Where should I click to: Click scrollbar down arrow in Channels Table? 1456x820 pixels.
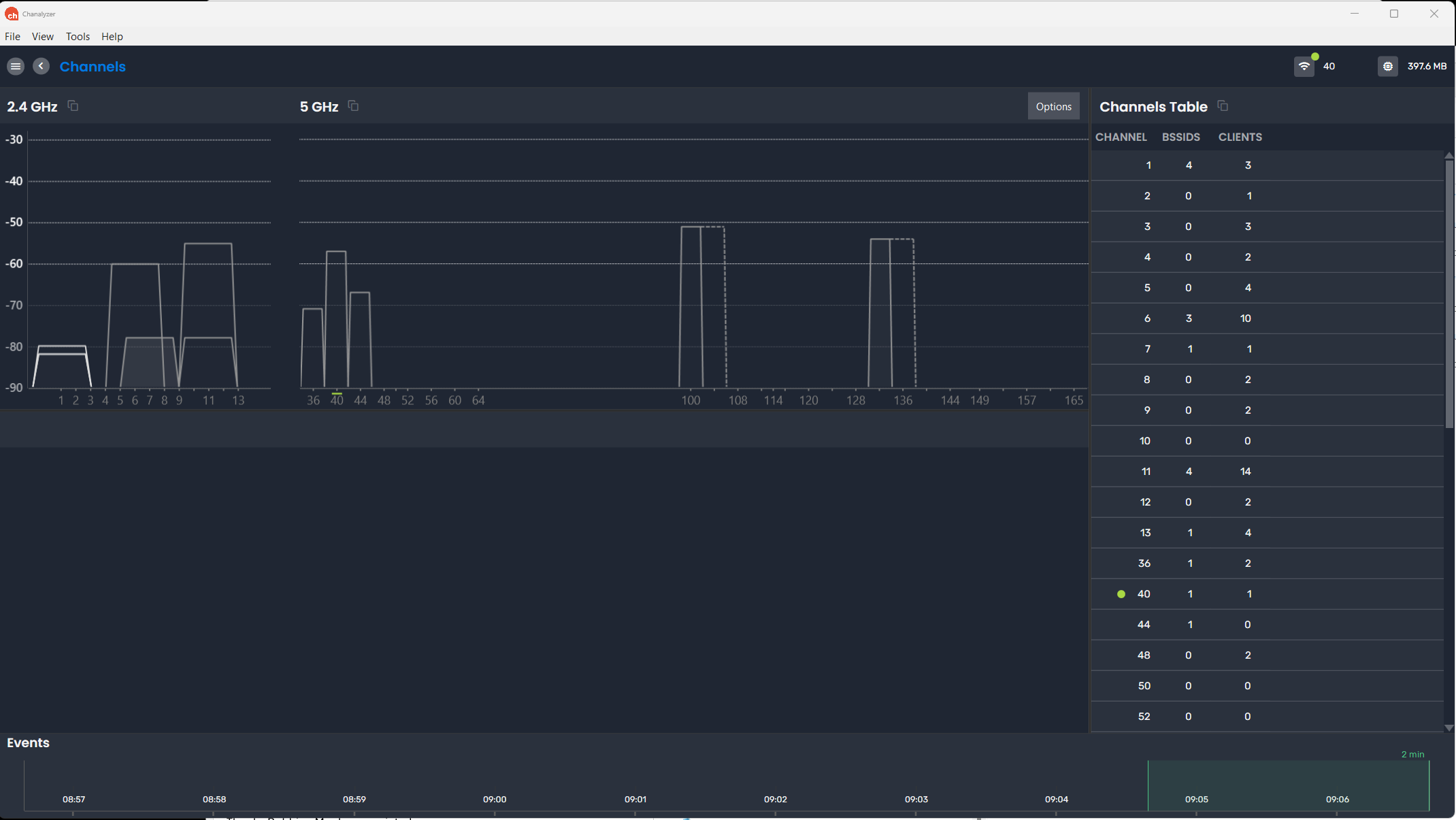click(1449, 727)
